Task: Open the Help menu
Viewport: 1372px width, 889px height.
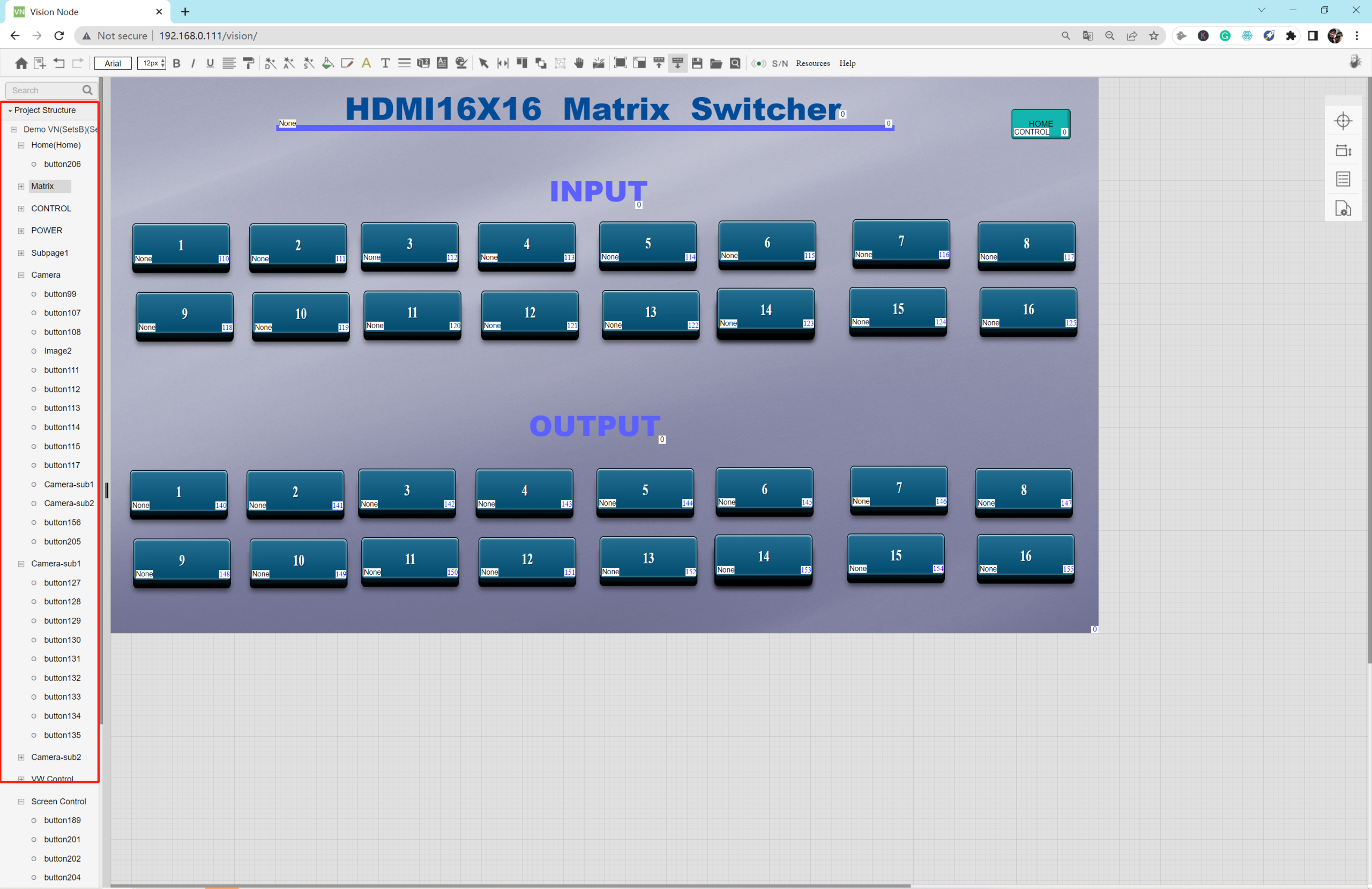Action: pos(847,63)
